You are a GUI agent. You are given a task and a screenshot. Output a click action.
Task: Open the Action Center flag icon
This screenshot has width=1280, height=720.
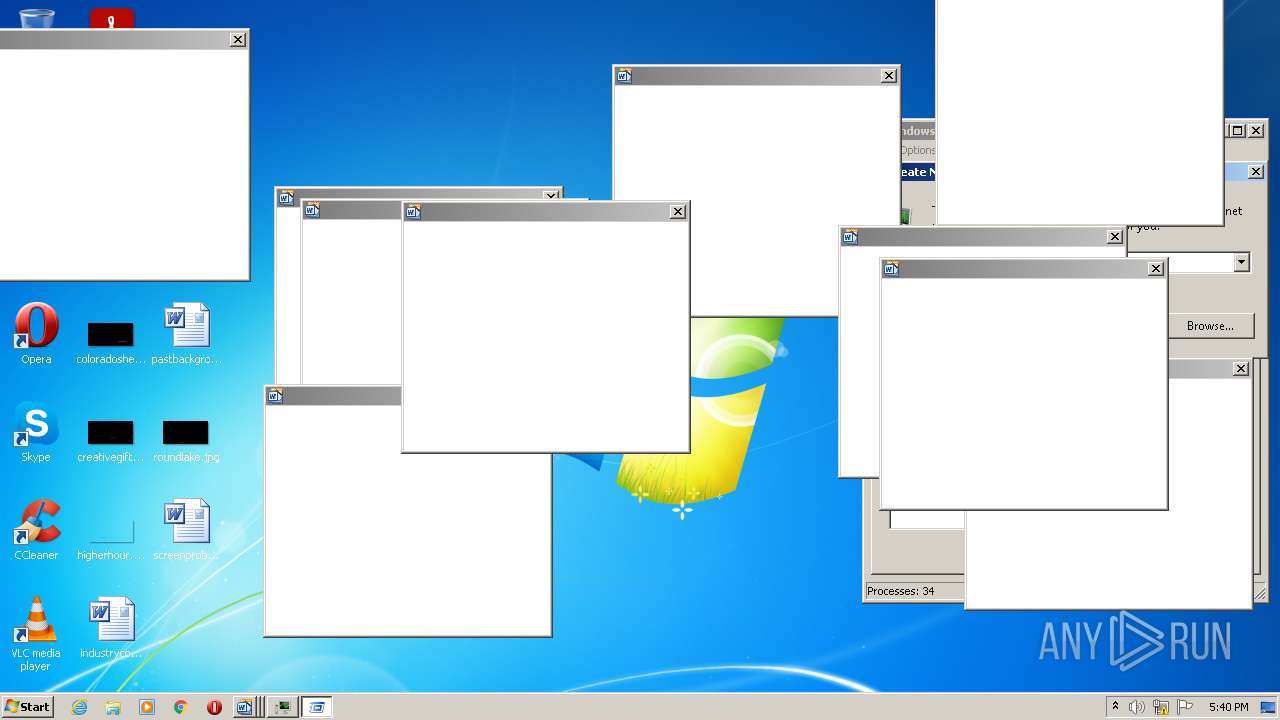1185,707
